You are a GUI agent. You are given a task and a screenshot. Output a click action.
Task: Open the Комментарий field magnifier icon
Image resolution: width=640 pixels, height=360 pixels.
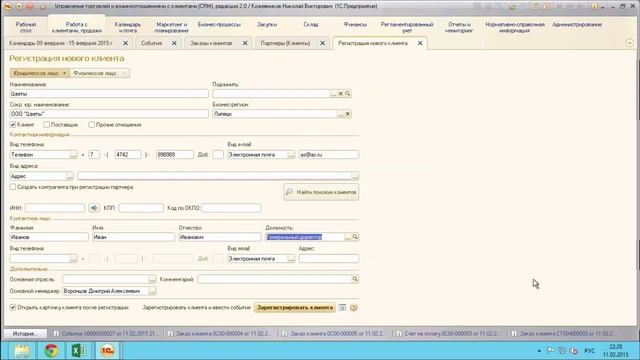point(355,279)
